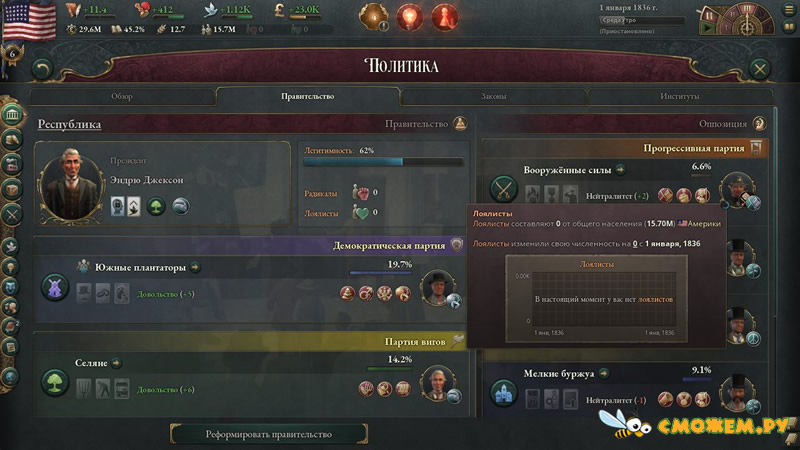Open the red chess pawn icon at top

point(444,17)
